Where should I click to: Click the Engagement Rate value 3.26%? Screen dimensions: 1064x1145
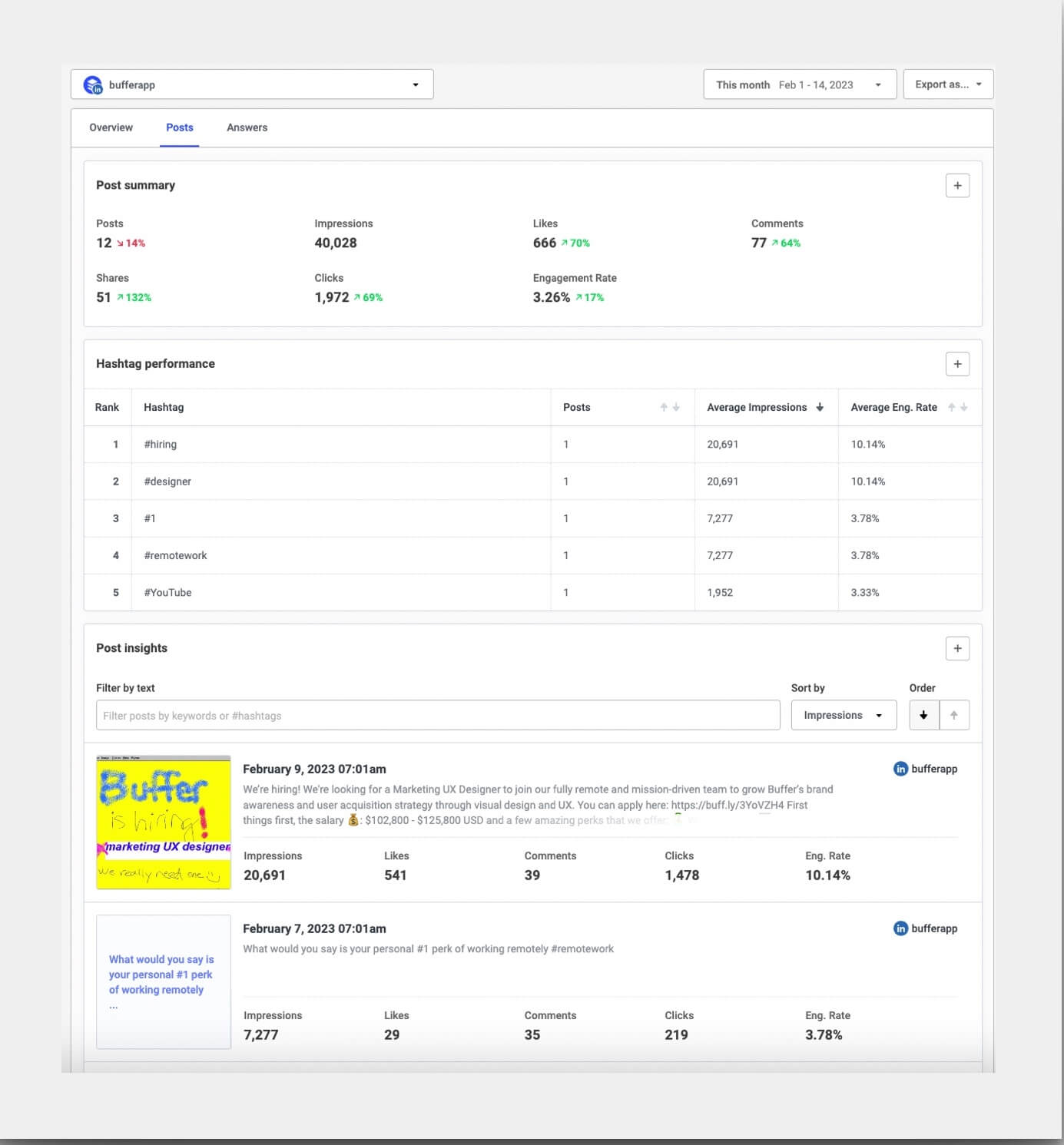[552, 297]
